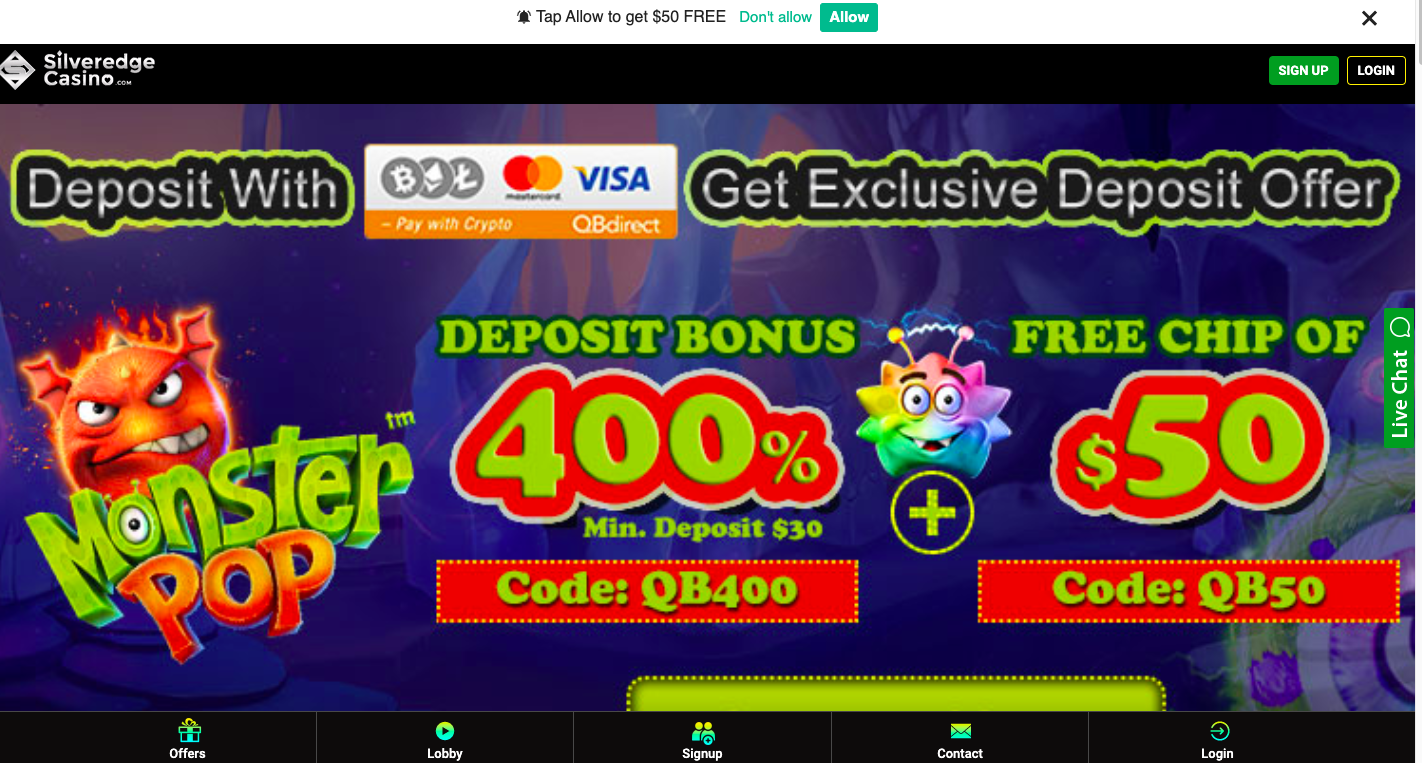The image size is (1422, 763).
Task: Open the Offers gift icon
Action: 188,731
